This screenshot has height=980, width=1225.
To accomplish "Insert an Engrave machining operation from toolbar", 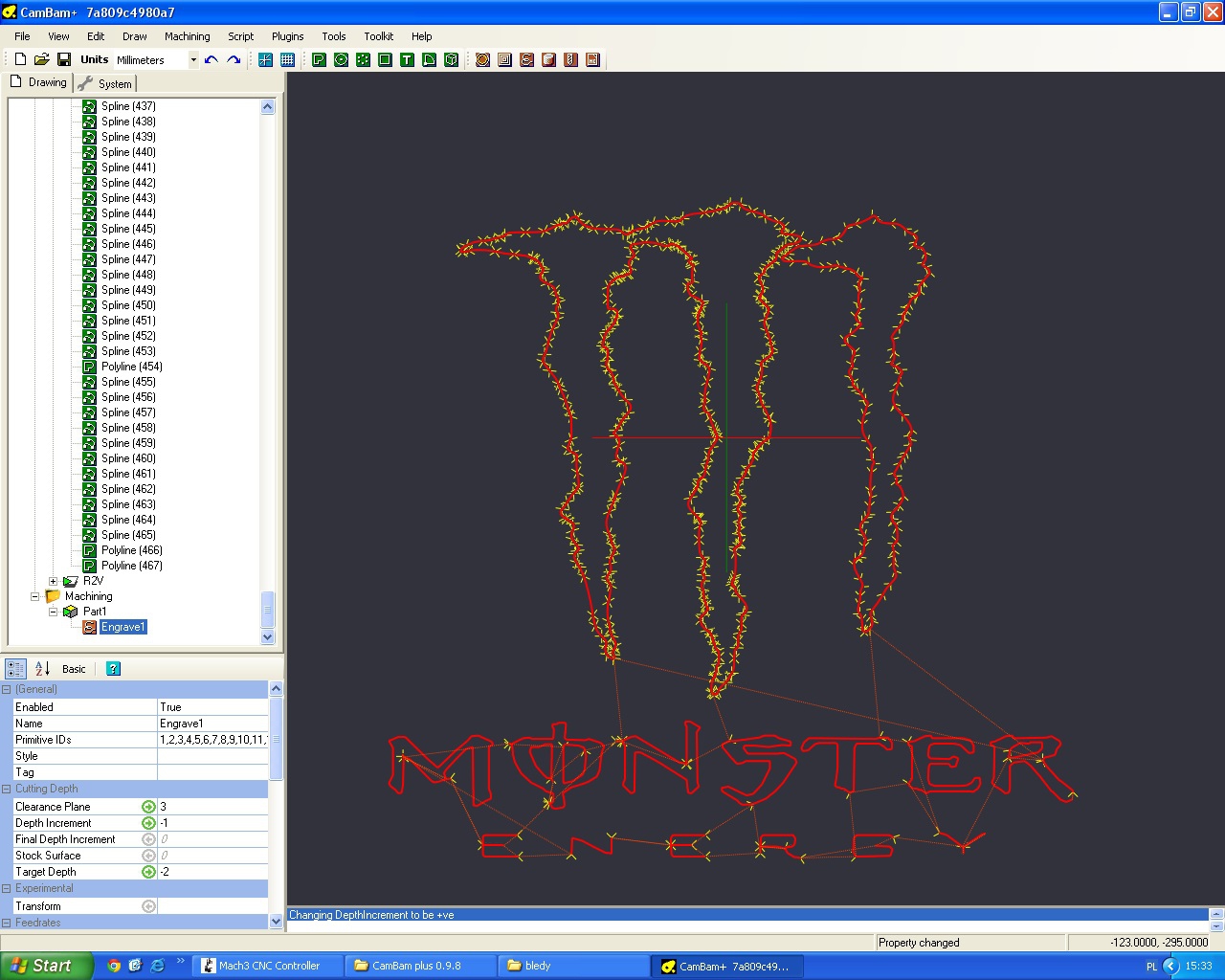I will 526,59.
